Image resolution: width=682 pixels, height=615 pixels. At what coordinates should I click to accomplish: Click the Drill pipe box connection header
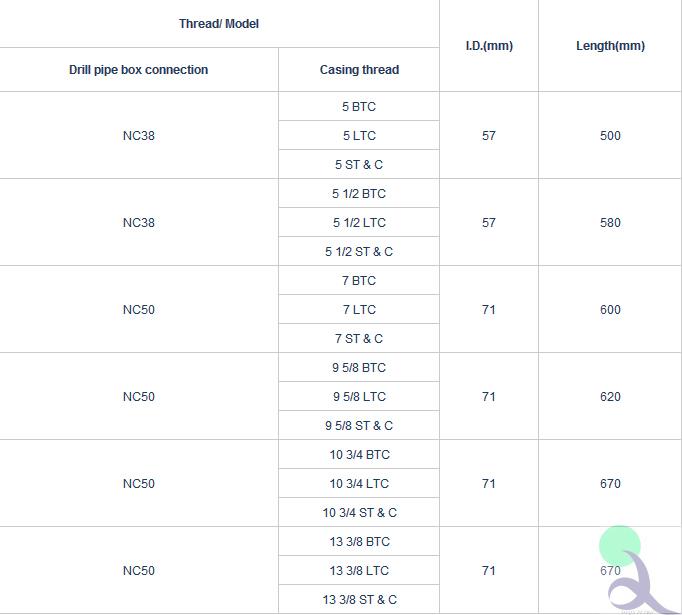138,70
